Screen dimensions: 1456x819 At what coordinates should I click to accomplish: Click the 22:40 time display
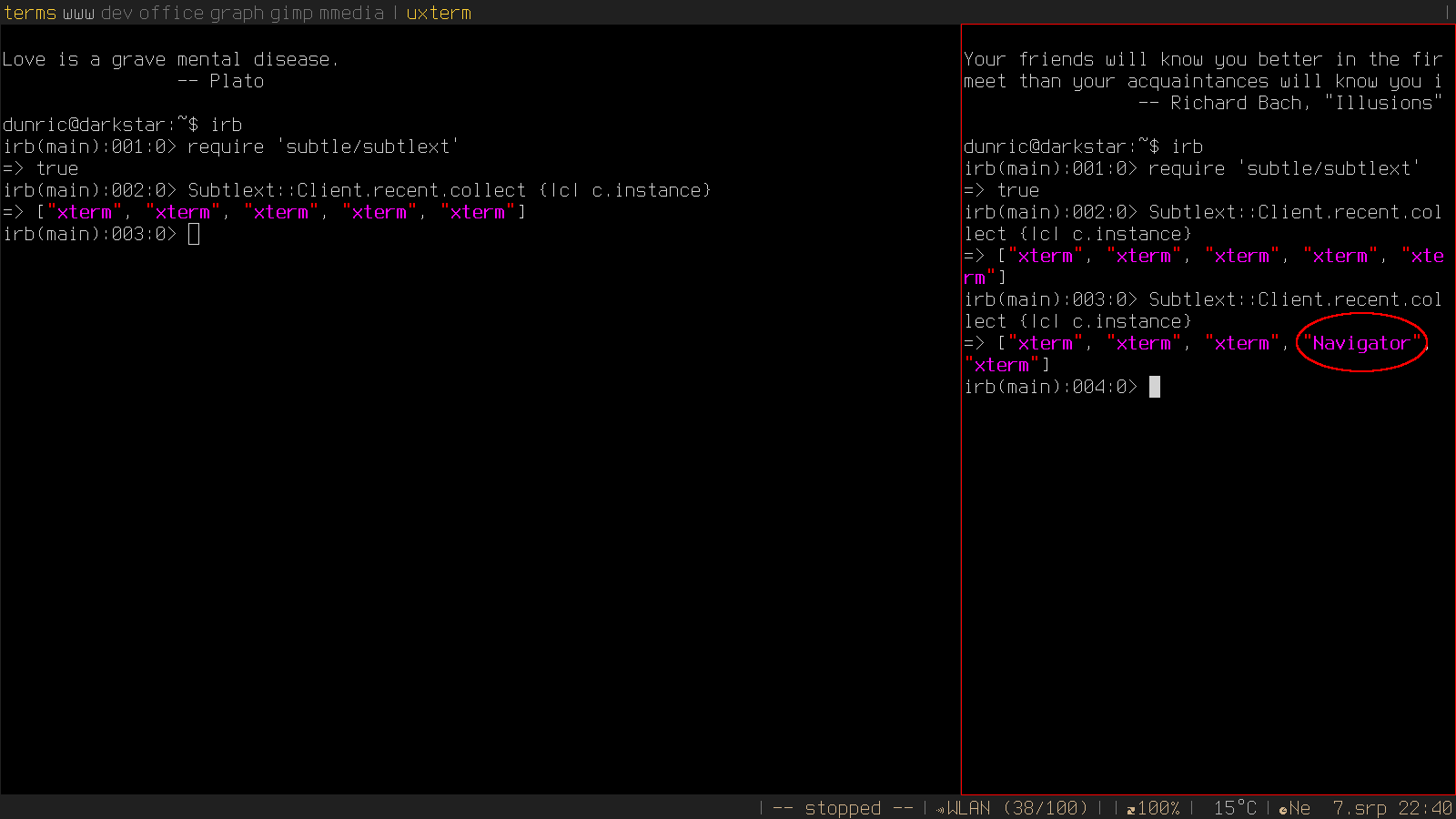pos(1425,808)
